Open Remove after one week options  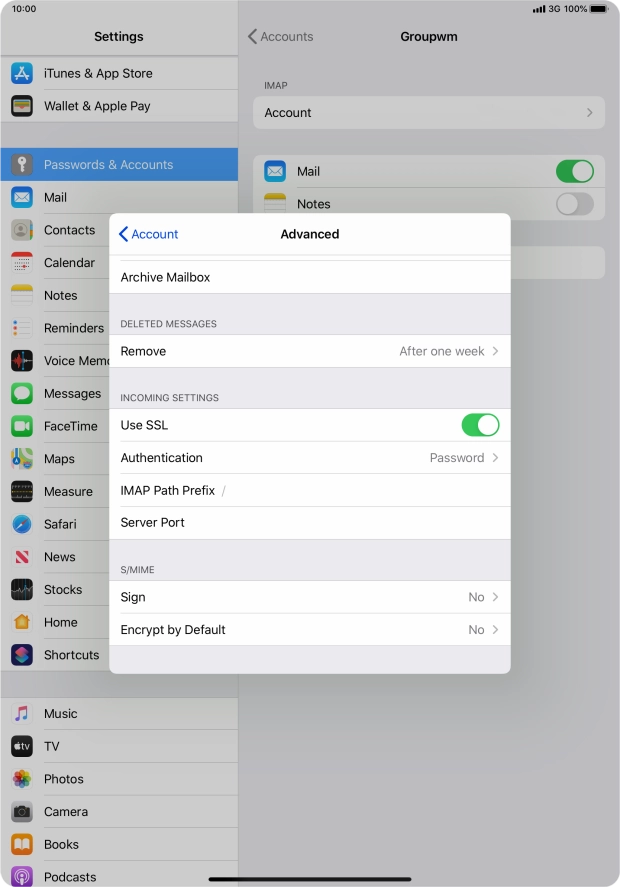coord(310,351)
